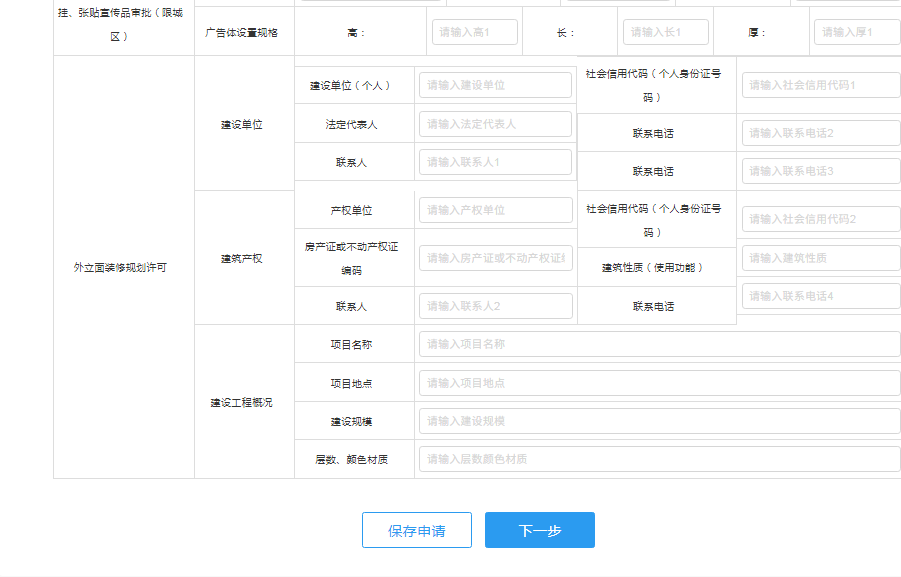Focus the 请输入社会信用代码1 field
Viewport: 901px width, 577px height.
click(x=820, y=85)
